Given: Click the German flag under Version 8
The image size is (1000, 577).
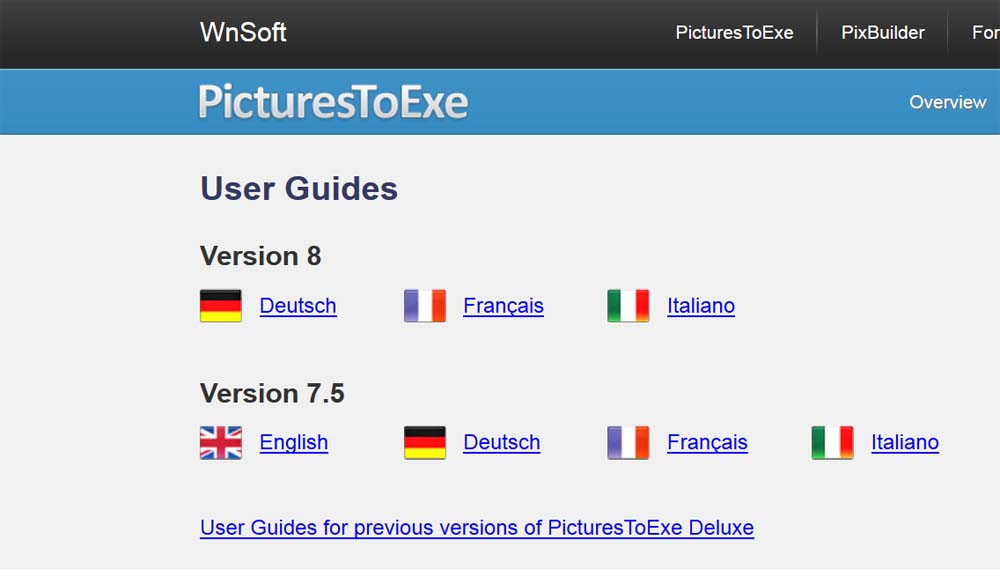Looking at the screenshot, I should (221, 306).
